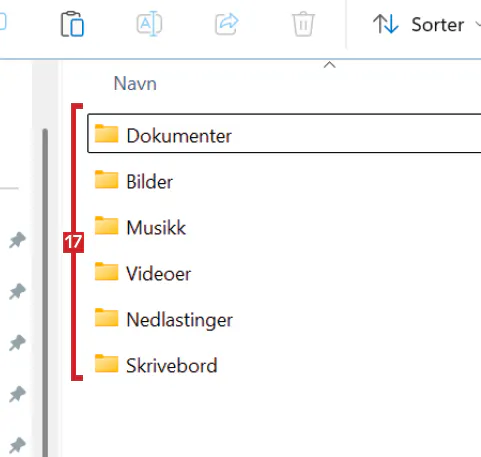The height and width of the screenshot is (457, 481).
Task: Select the Nedlastinger folder label
Action: 179,320
